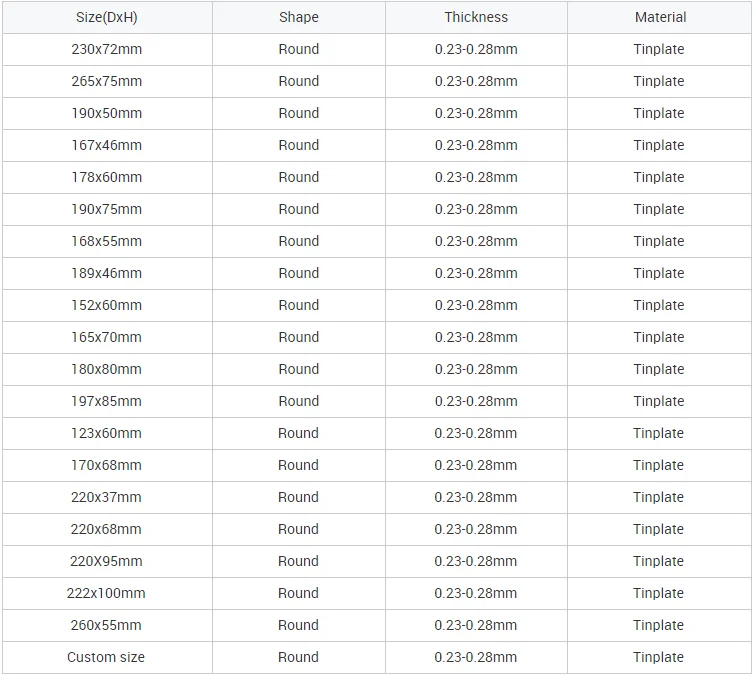This screenshot has height=678, width=756.
Task: Click the Size(DxH) column header
Action: pos(106,17)
